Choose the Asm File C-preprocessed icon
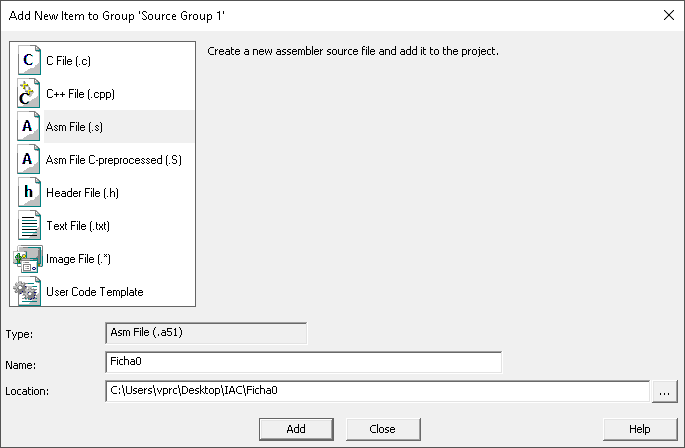Screen dimensions: 685x448 coord(29,159)
